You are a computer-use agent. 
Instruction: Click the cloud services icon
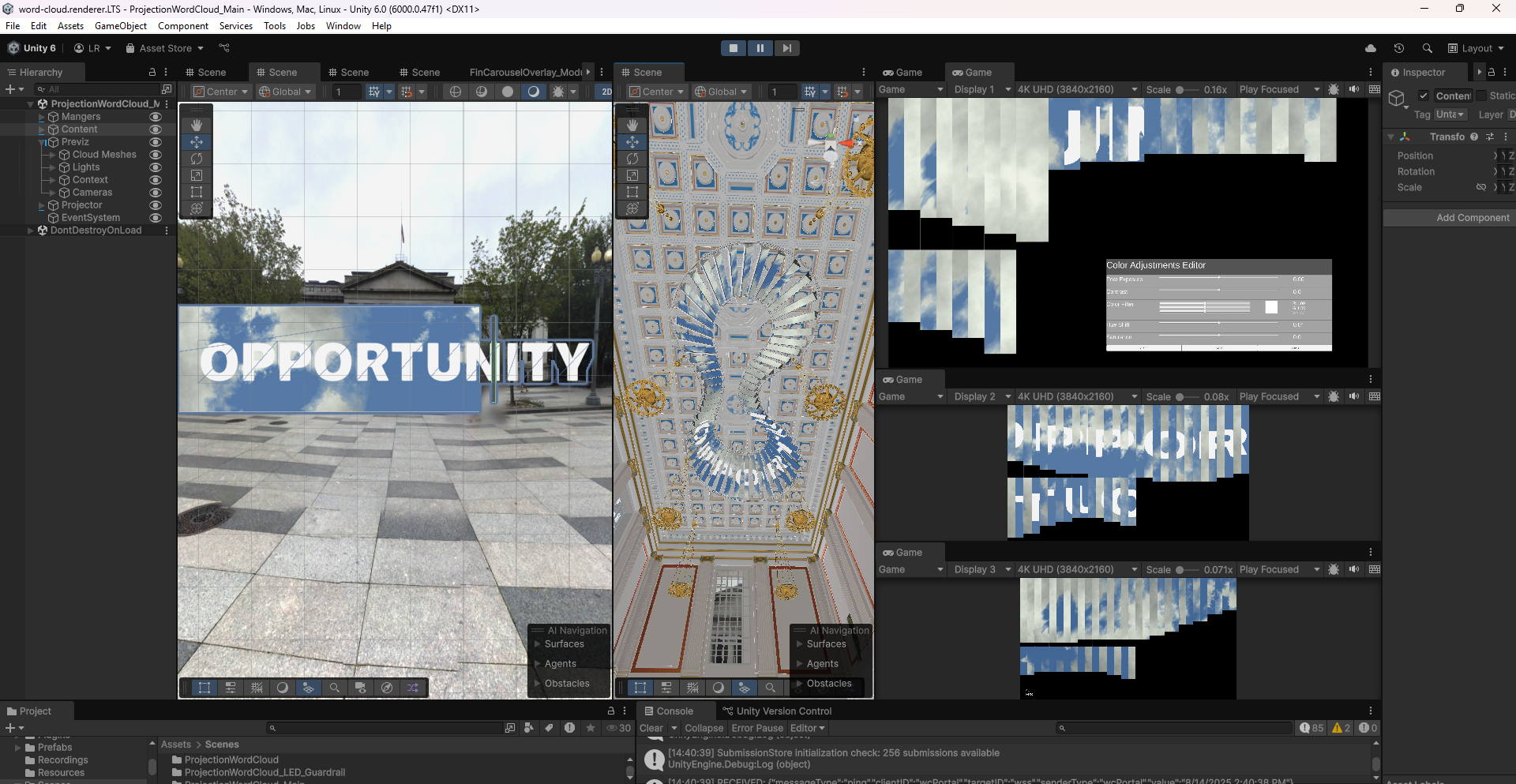click(1371, 48)
